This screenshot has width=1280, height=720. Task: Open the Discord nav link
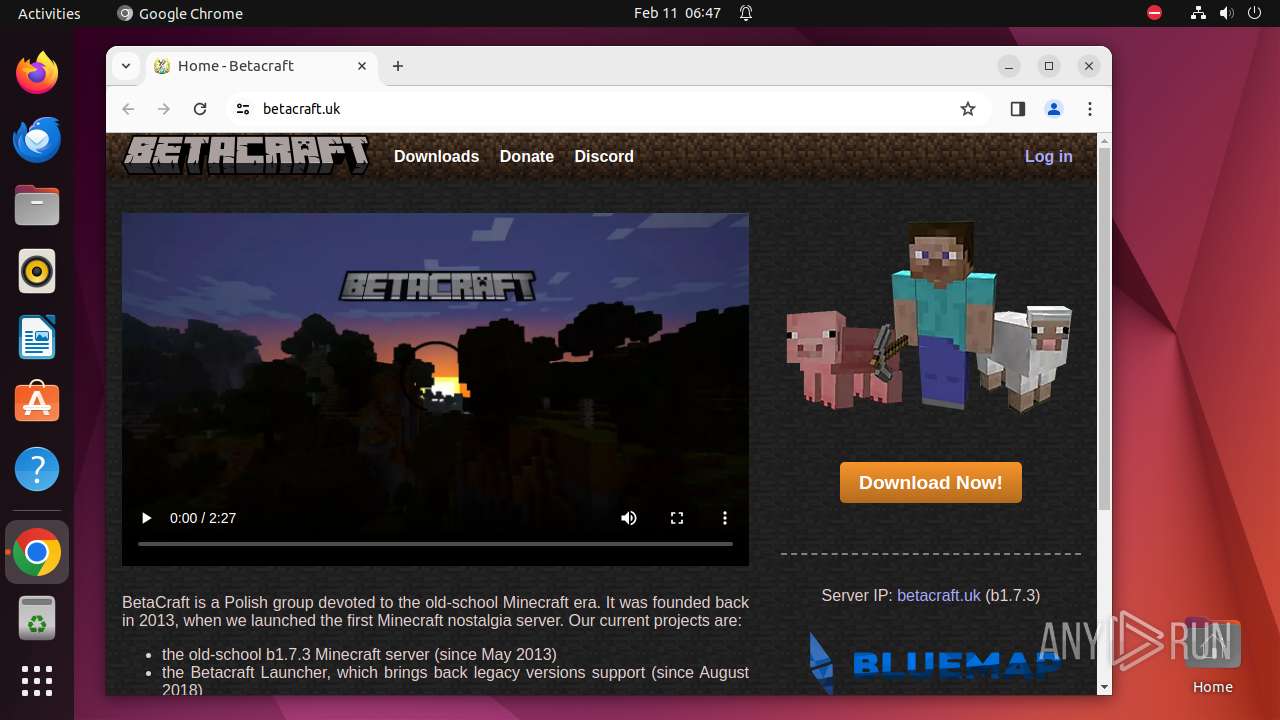[604, 156]
